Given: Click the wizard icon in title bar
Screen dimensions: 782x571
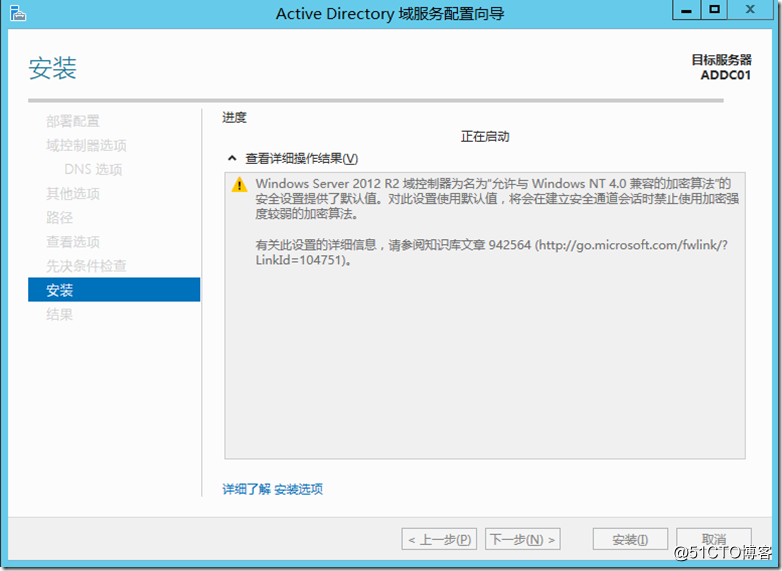Looking at the screenshot, I should [18, 13].
